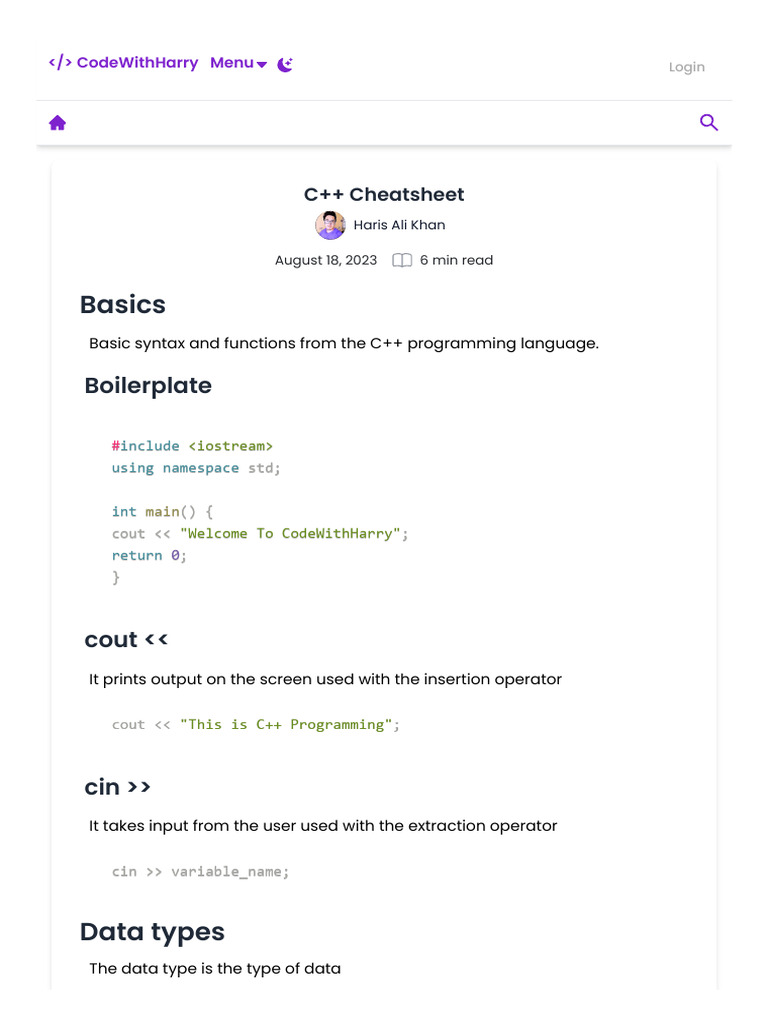Screen dimensions: 768x1024
Task: Click the author's avatar picture
Action: (330, 225)
